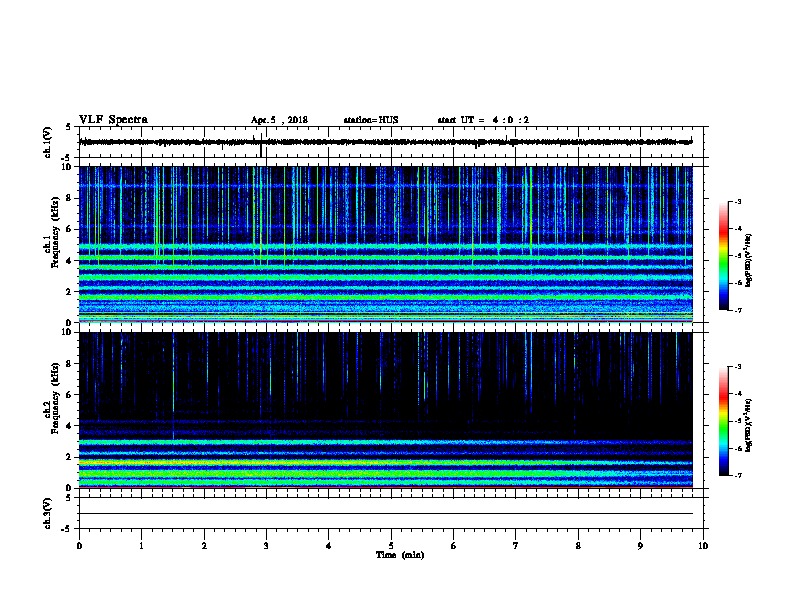Select the "Time (min)" axis label
Screen dimensions: 792x612
400,555
